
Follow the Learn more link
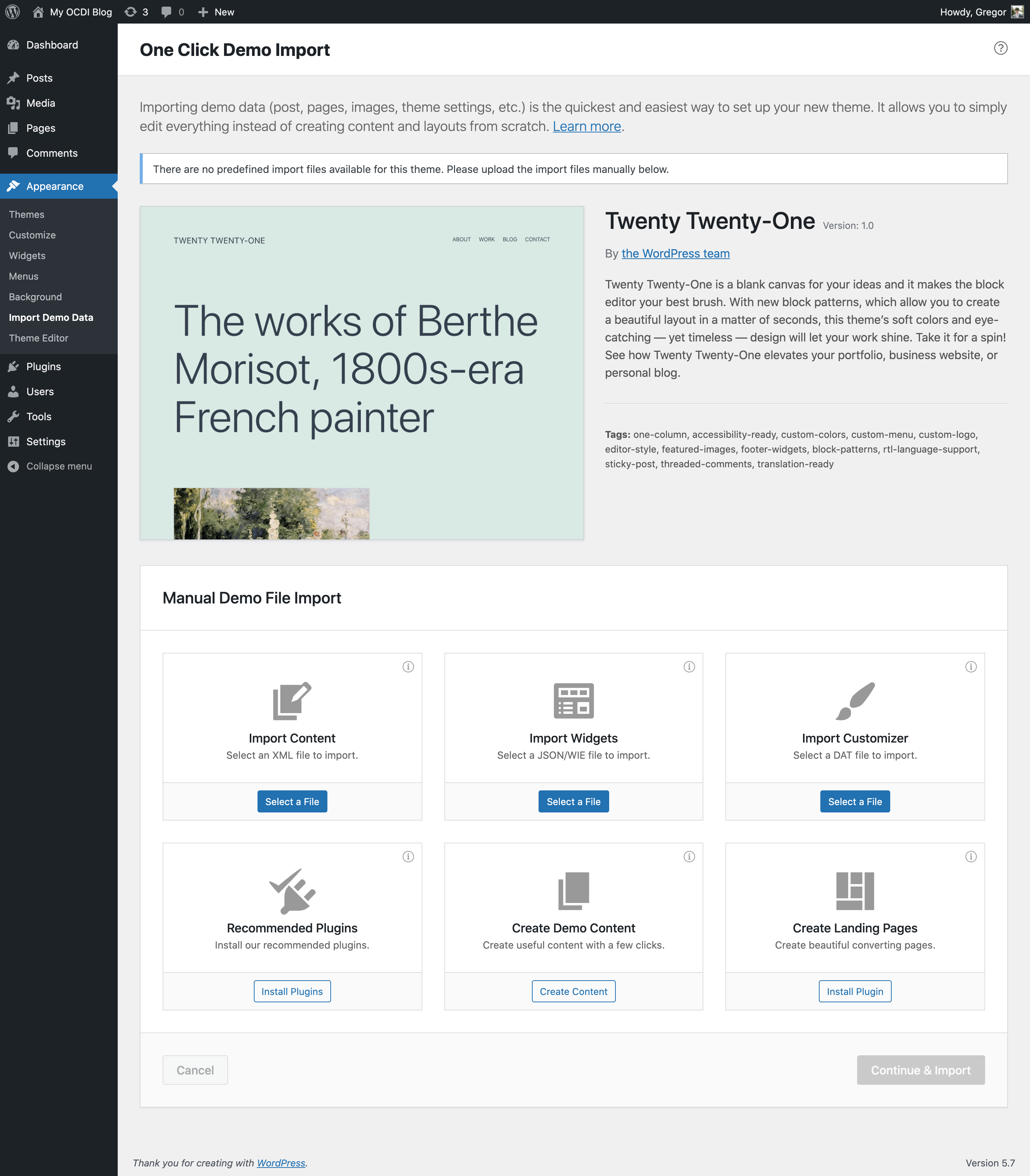point(586,127)
